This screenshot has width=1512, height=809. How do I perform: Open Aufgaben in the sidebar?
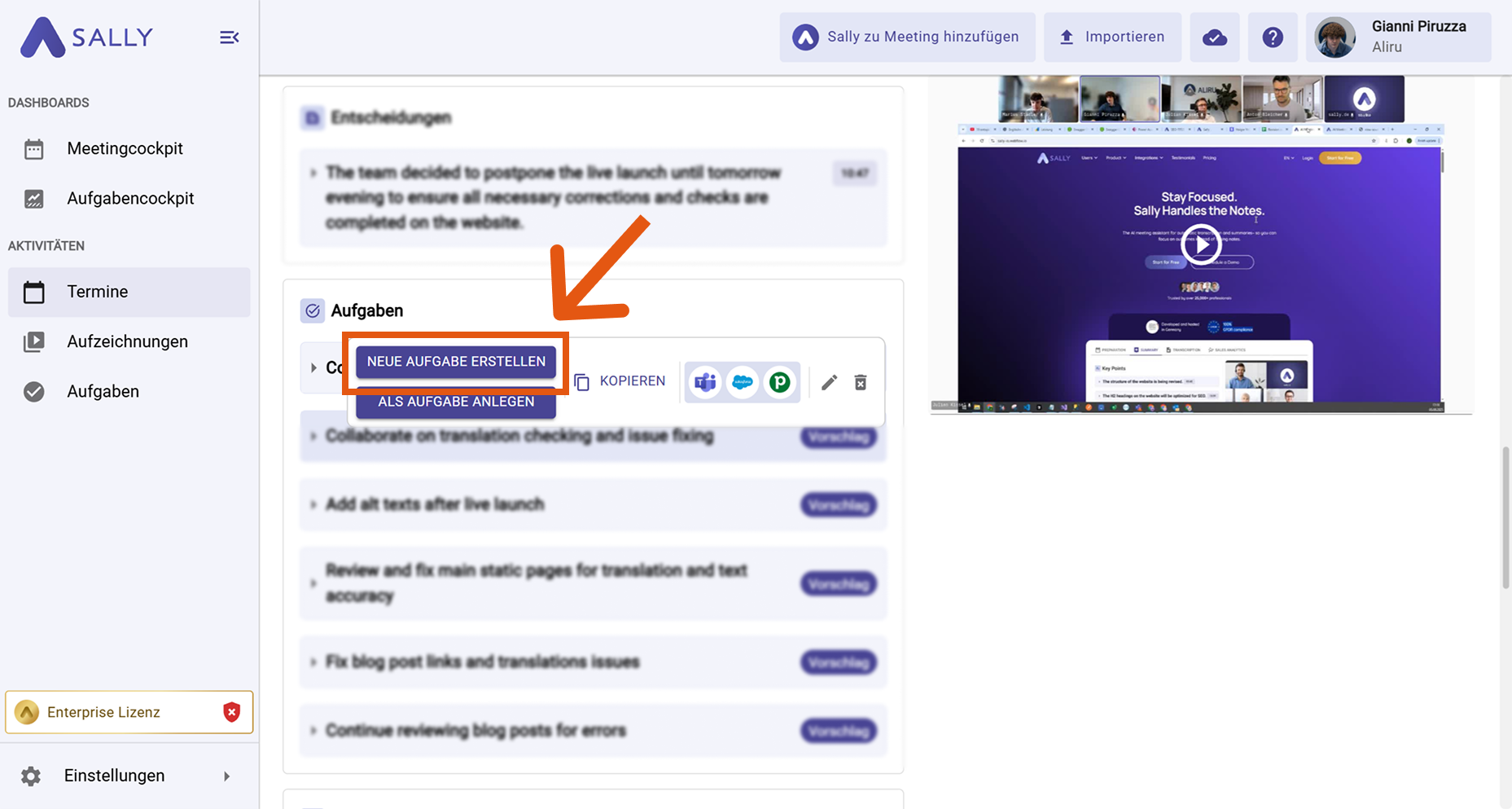(129, 391)
